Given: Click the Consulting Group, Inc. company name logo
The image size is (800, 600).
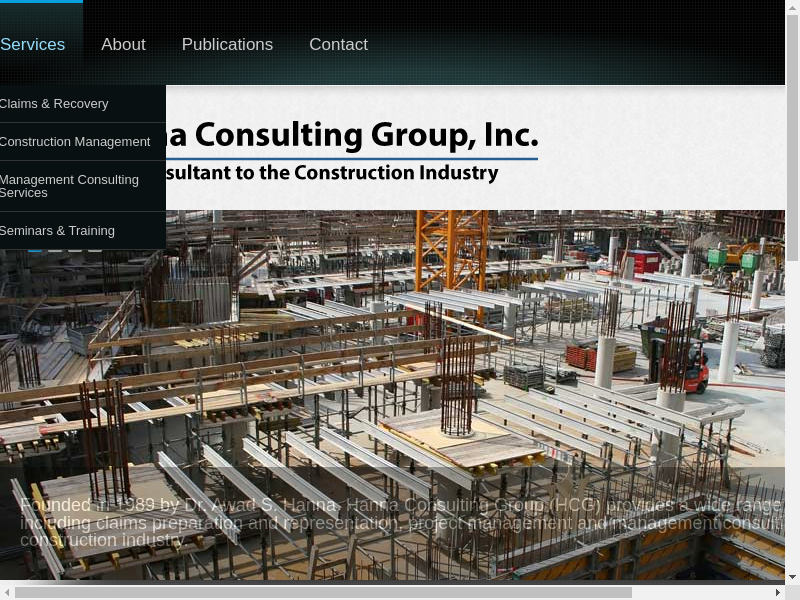Looking at the screenshot, I should (352, 136).
